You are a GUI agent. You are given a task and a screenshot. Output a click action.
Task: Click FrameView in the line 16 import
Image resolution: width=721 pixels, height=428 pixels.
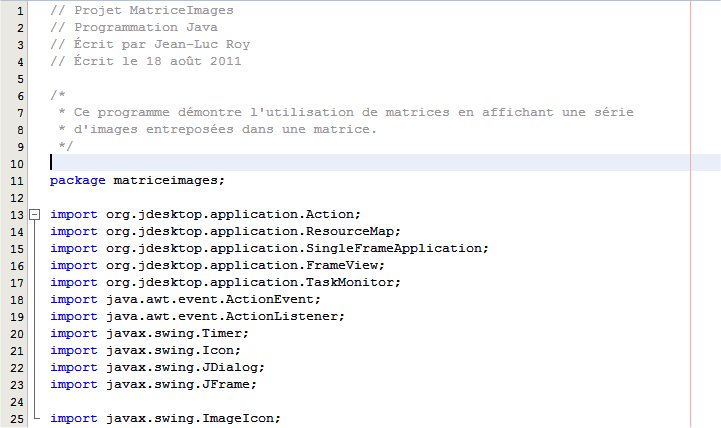(x=342, y=266)
